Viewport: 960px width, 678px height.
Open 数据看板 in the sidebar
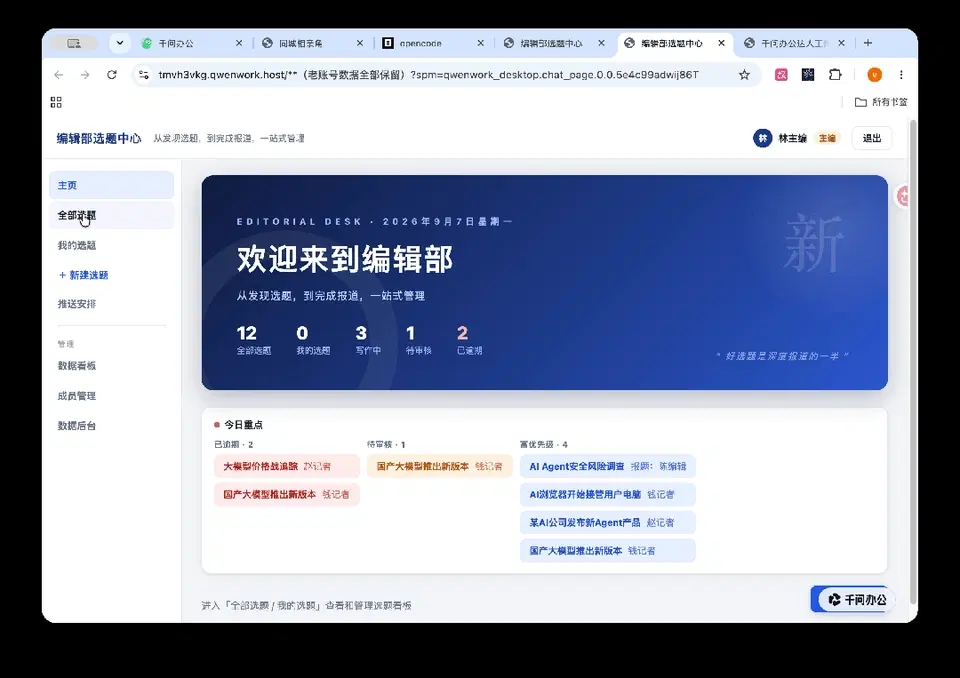(x=111, y=366)
